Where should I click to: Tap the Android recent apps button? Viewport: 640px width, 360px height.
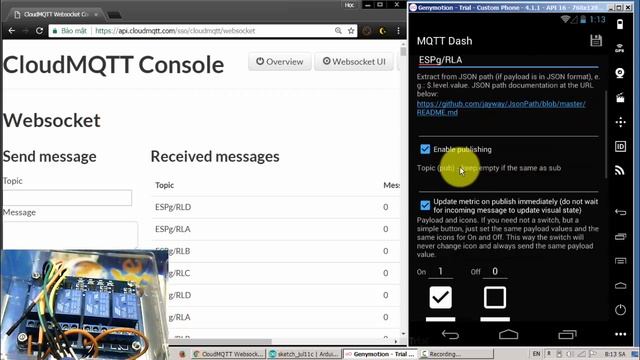click(x=567, y=335)
